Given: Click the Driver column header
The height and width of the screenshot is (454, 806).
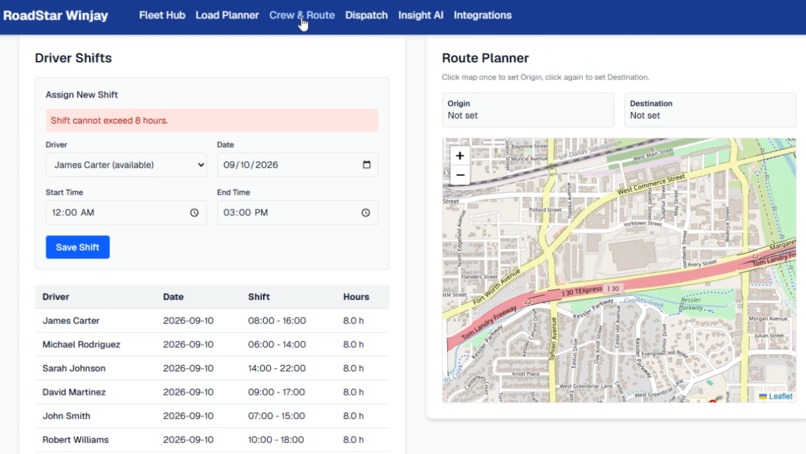Looking at the screenshot, I should tap(56, 297).
